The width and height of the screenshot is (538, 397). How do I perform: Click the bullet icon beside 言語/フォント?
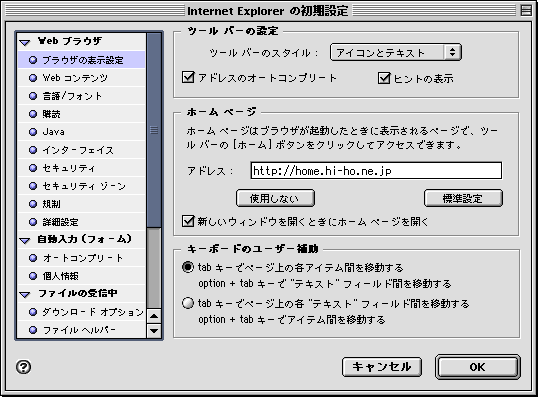(33, 96)
